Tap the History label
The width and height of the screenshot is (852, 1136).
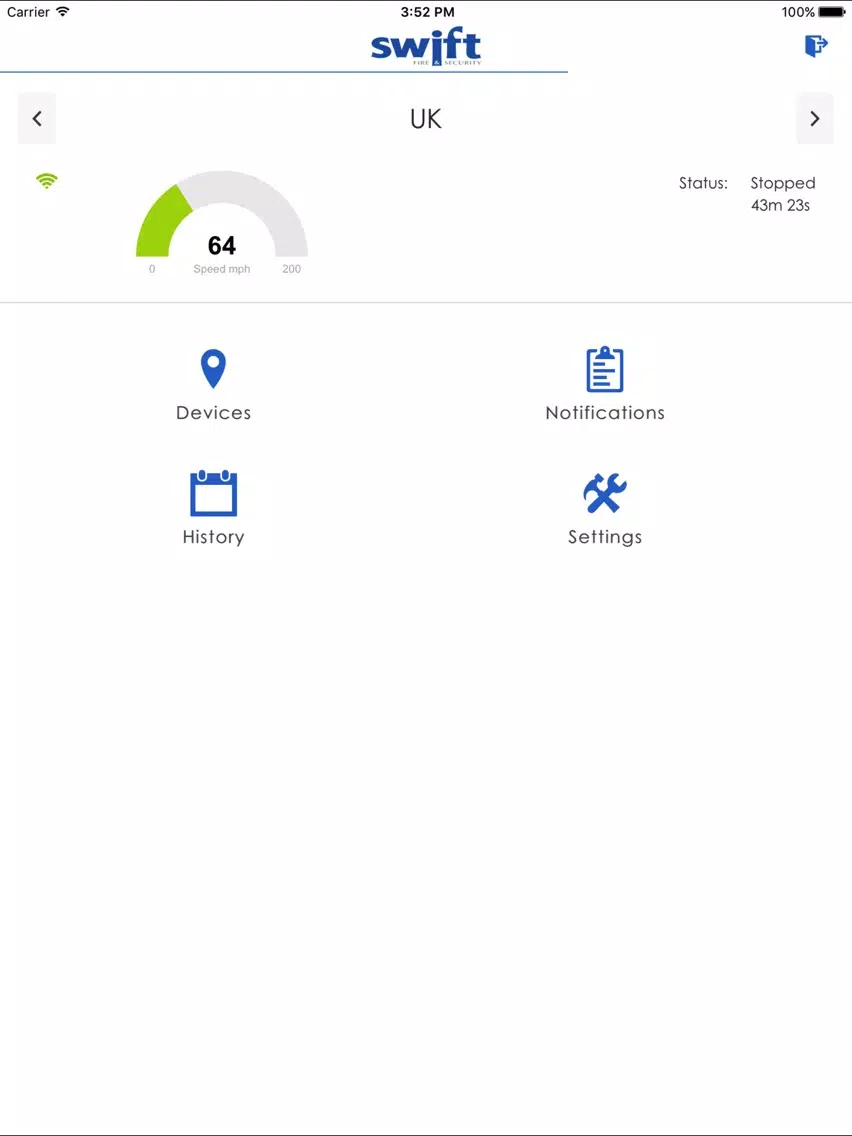213,538
